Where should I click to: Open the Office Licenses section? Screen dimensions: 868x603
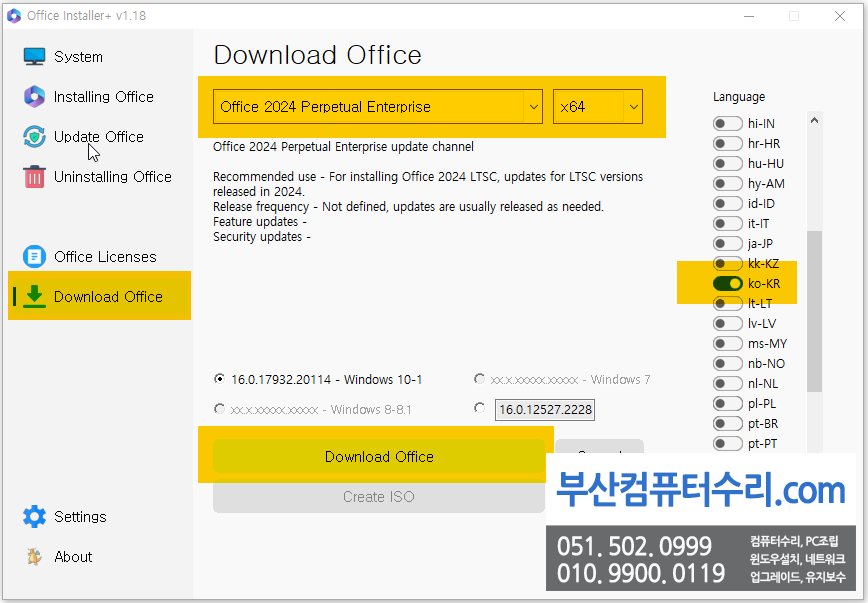(105, 256)
